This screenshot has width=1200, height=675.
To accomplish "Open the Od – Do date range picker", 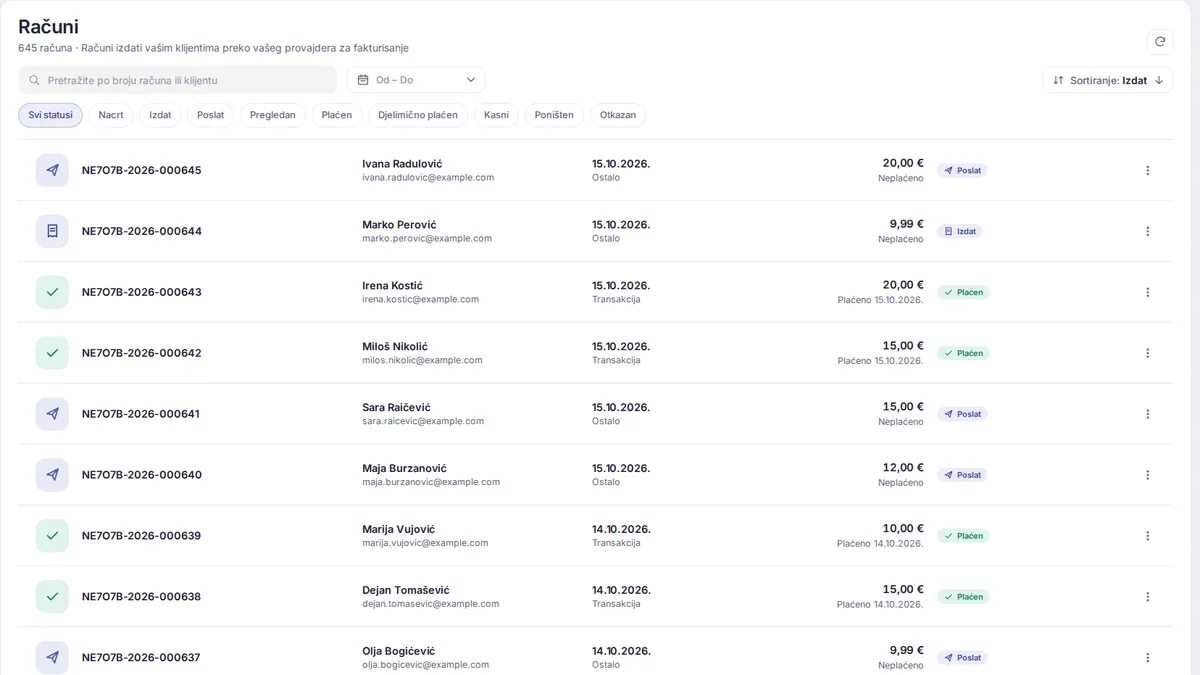I will 416,80.
